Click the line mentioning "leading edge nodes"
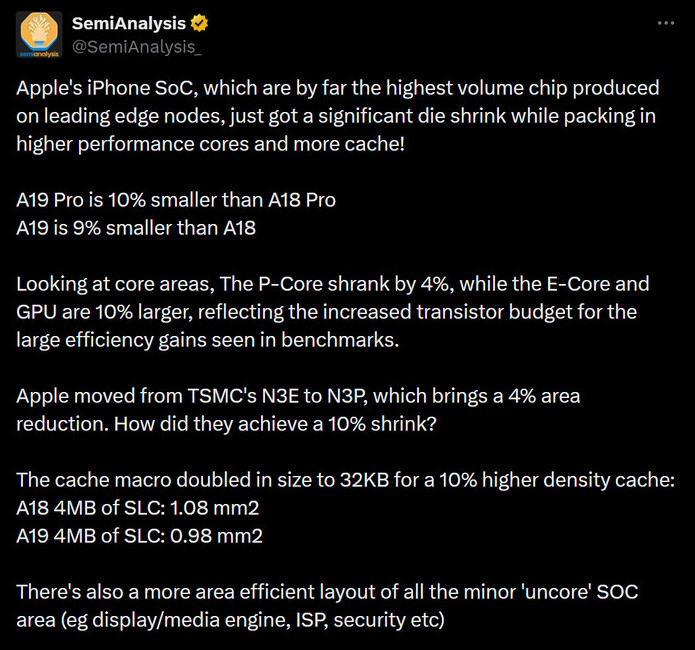Image resolution: width=695 pixels, height=650 pixels. pos(336,115)
